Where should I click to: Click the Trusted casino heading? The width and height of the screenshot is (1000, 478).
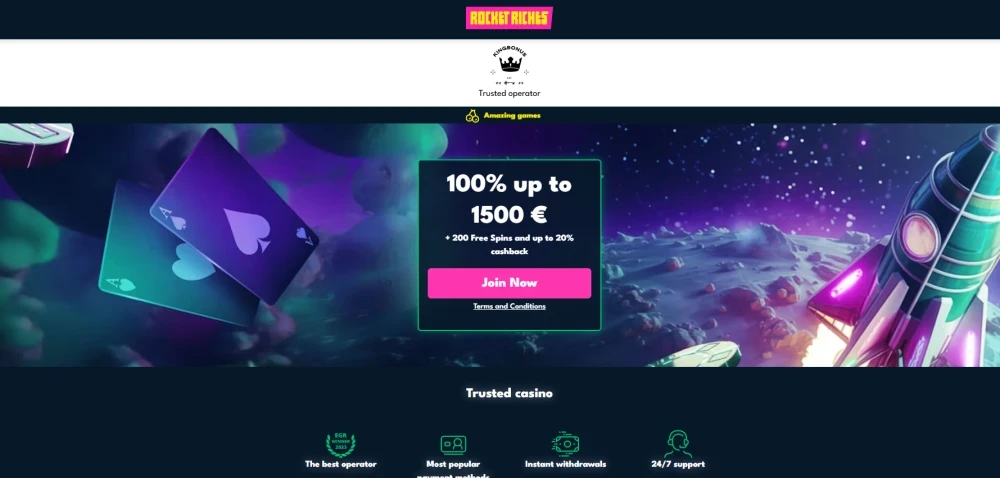(x=510, y=393)
